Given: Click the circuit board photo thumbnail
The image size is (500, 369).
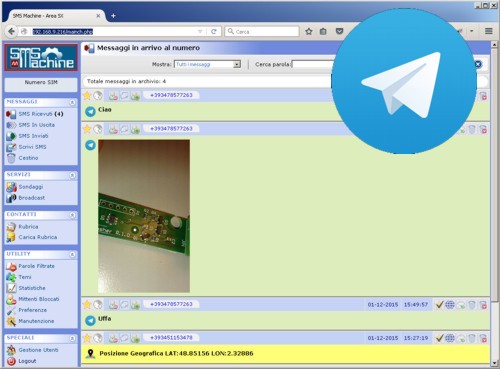Looking at the screenshot, I should click(144, 216).
